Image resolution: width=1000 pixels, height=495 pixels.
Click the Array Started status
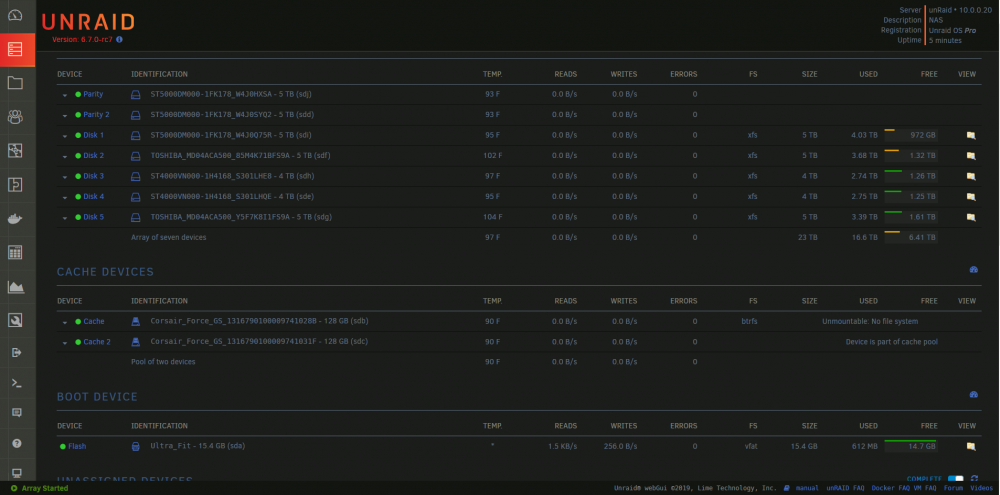[40, 488]
